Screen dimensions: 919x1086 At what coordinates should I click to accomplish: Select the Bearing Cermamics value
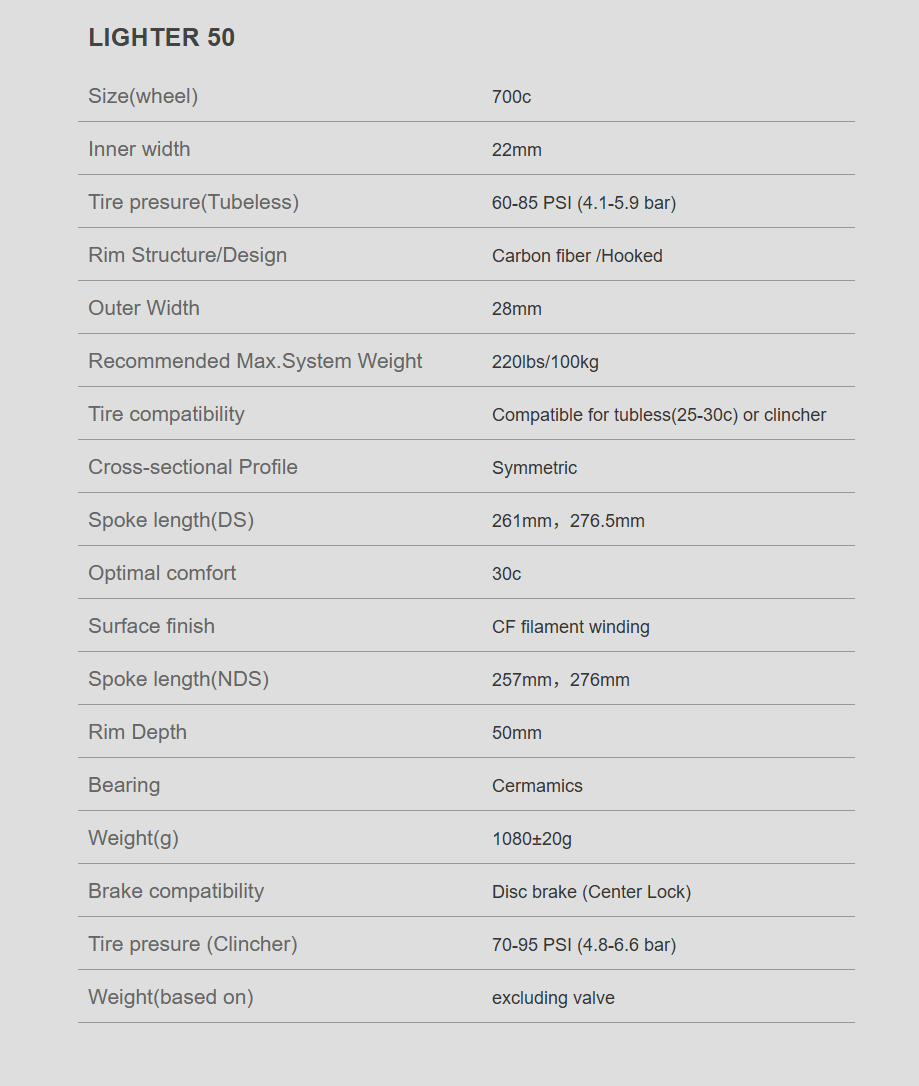[537, 786]
